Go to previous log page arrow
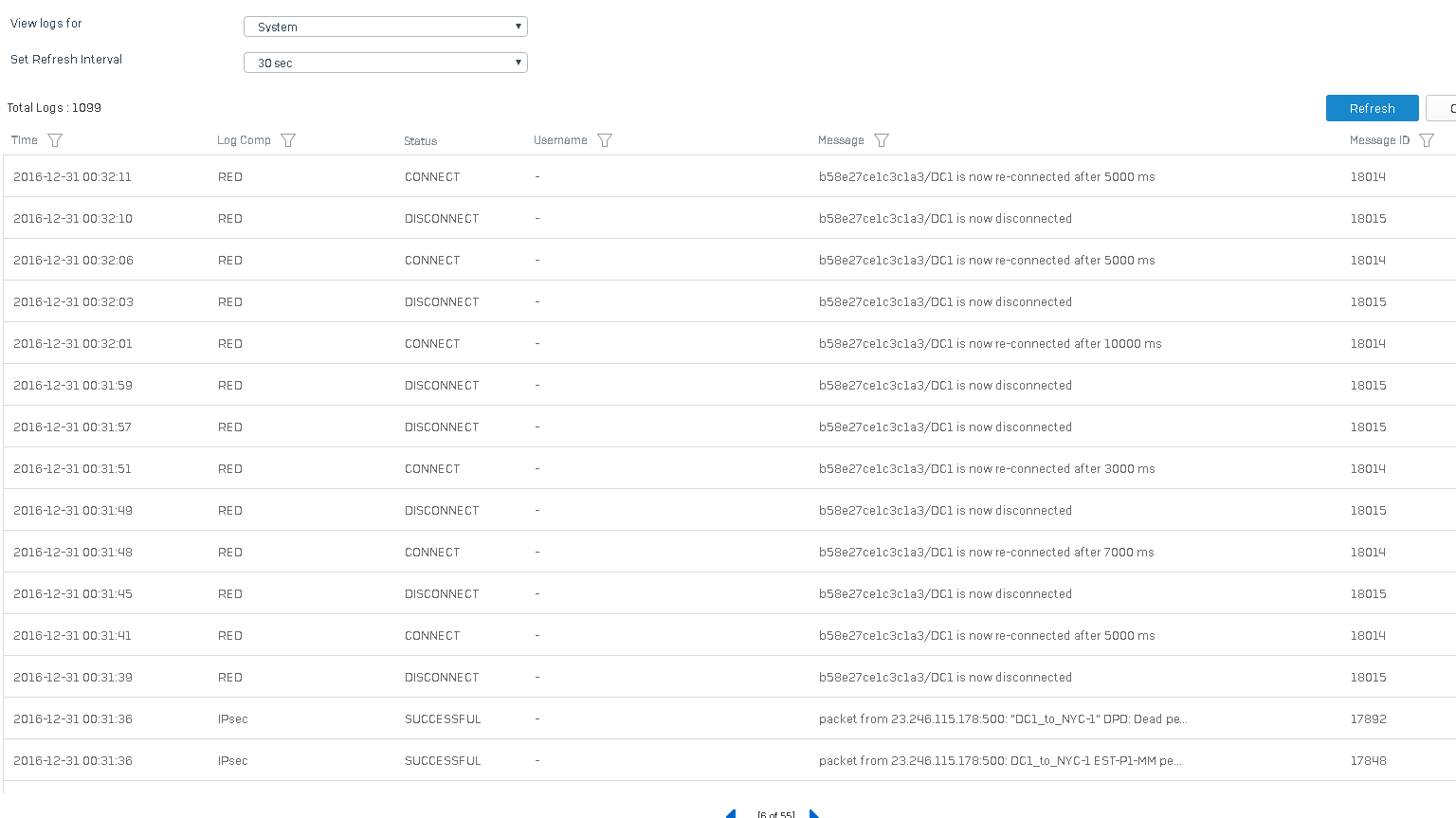The width and height of the screenshot is (1456, 818). 731,813
